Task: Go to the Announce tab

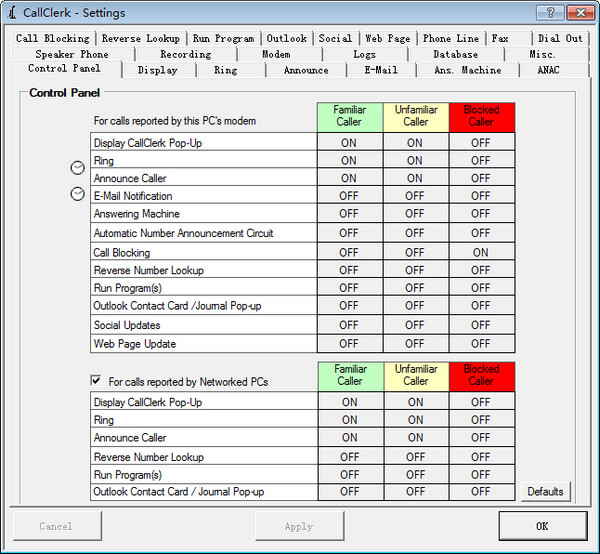Action: tap(306, 70)
